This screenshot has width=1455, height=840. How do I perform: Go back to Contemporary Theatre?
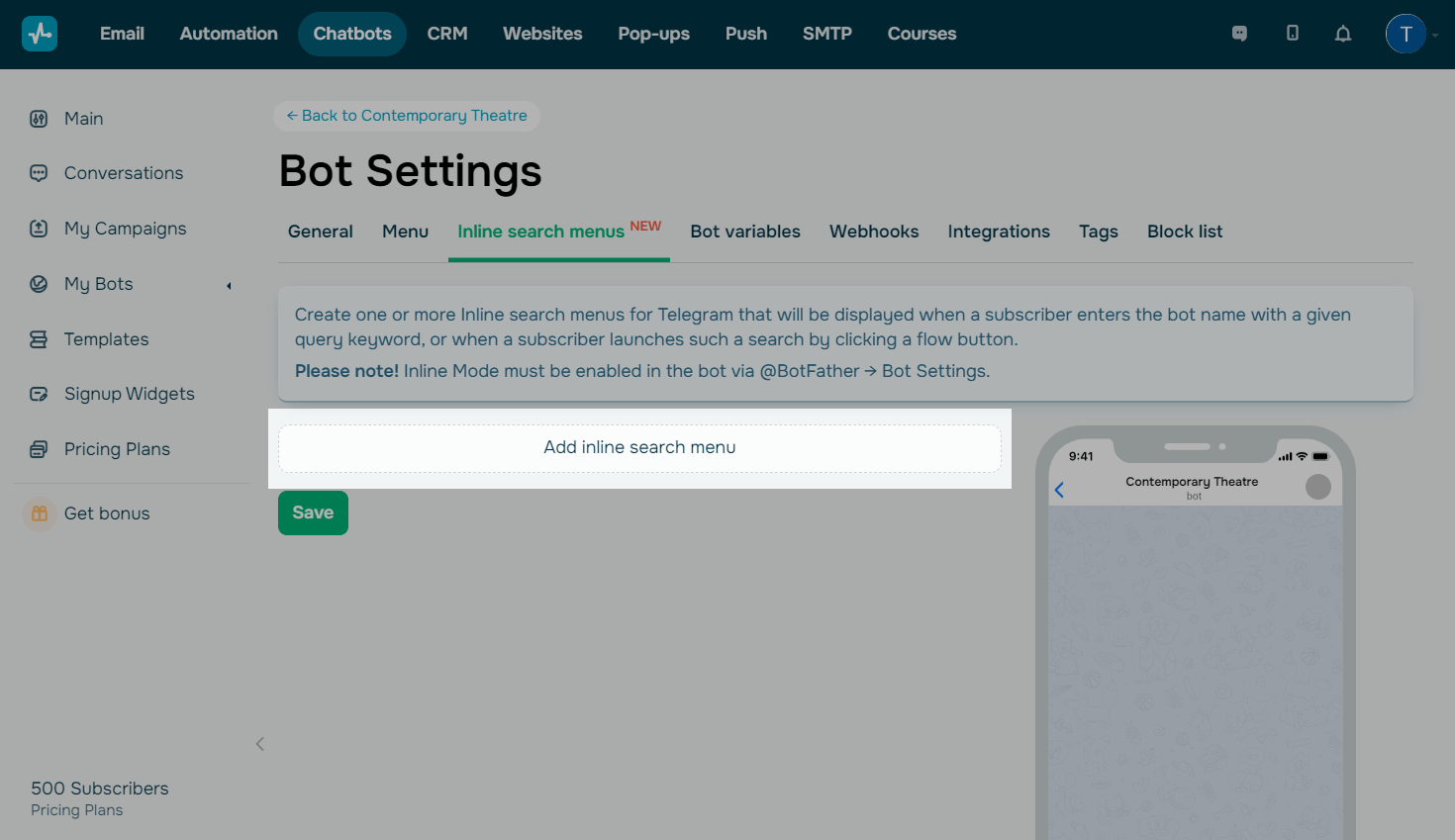(407, 116)
